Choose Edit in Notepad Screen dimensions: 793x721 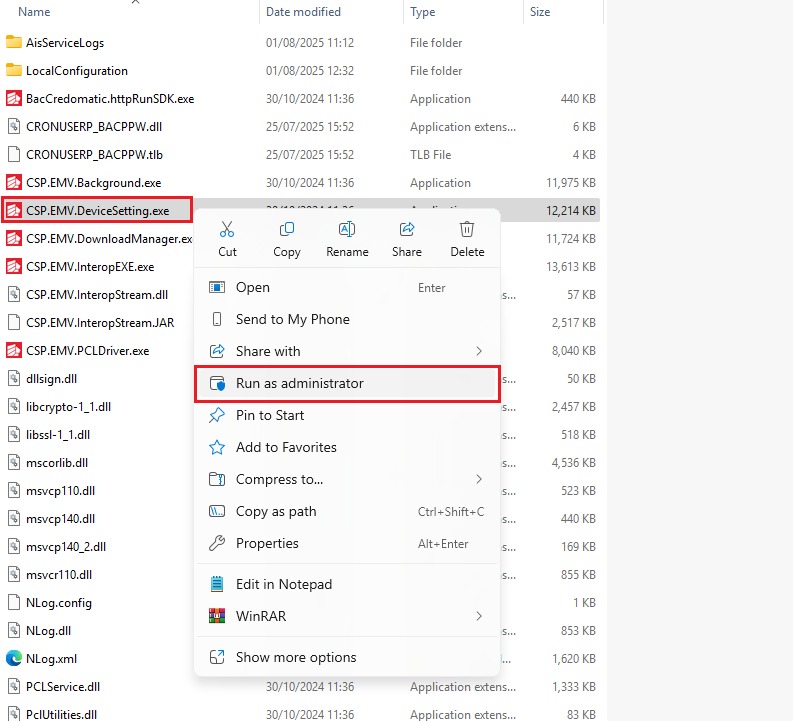point(284,584)
